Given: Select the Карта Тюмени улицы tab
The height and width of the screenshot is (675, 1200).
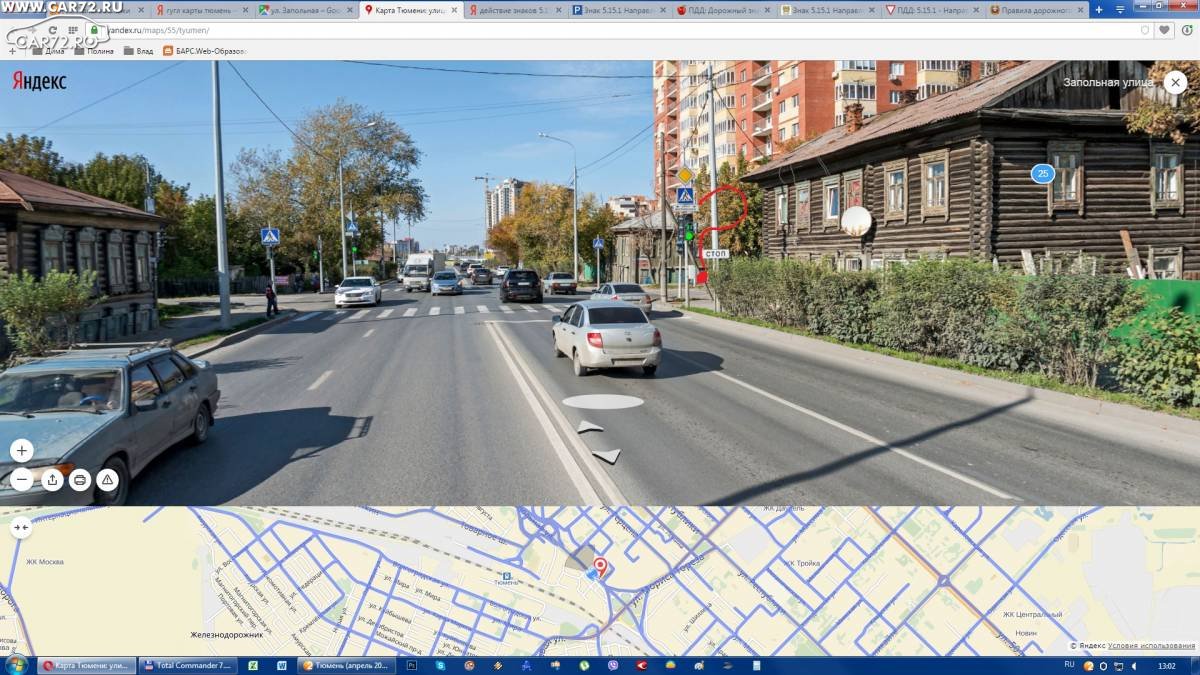Looking at the screenshot, I should point(411,10).
